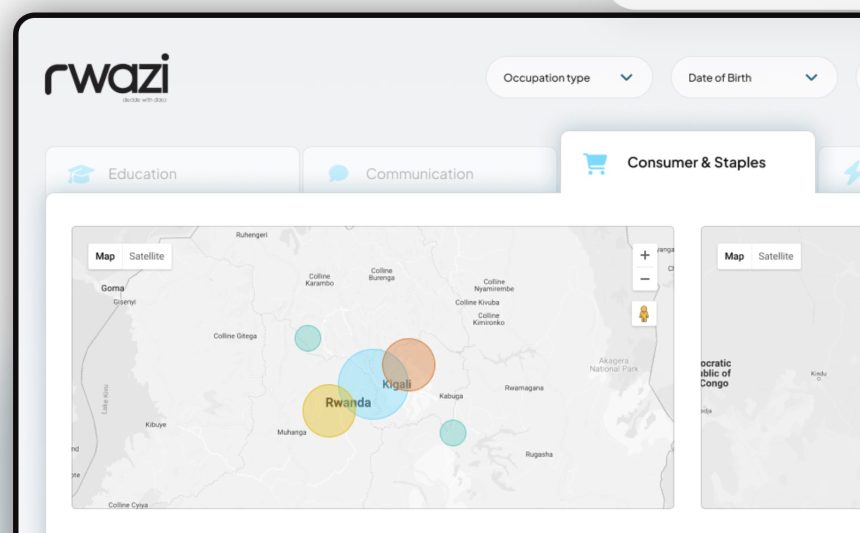Viewport: 860px width, 533px height.
Task: Click the Akagera National Park label
Action: coord(614,365)
